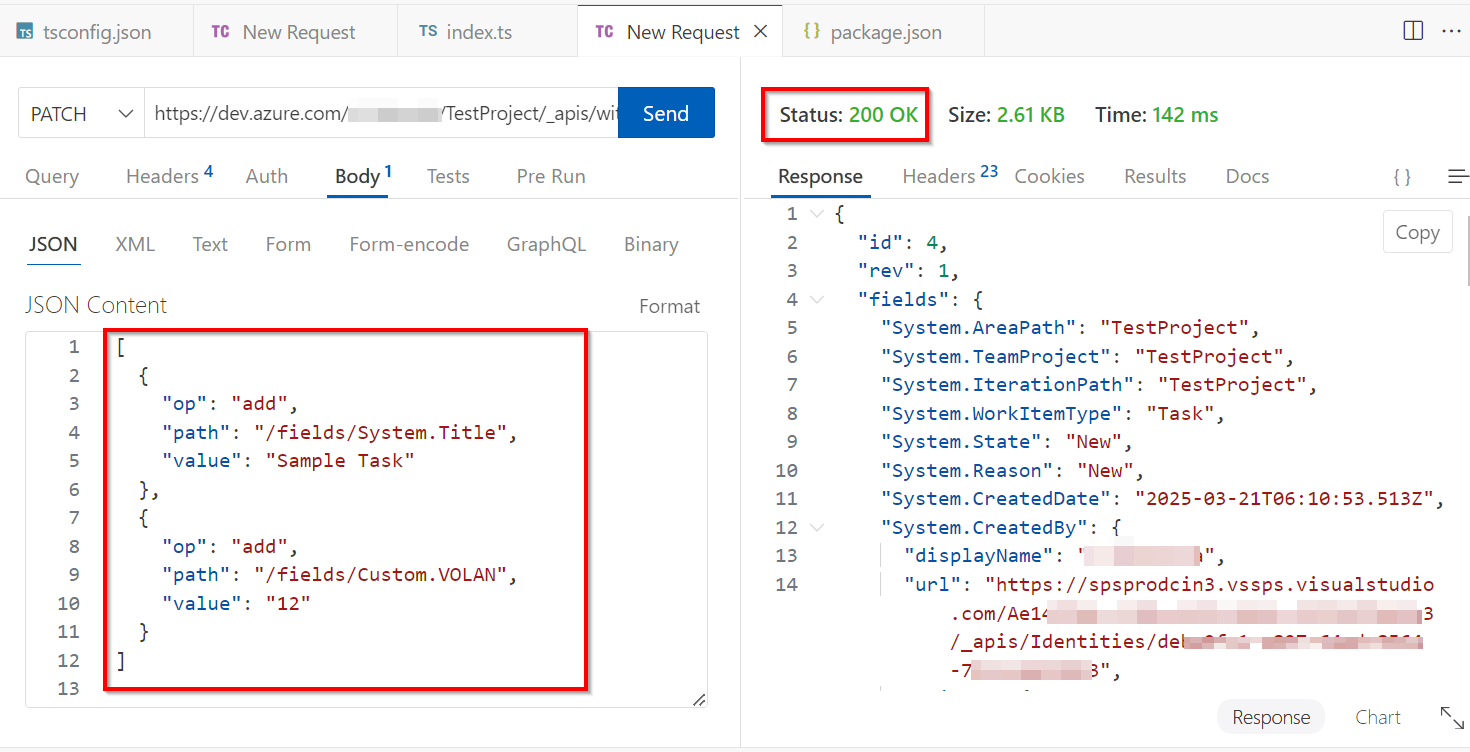Click the split editor layout icon
Image resolution: width=1470 pixels, height=752 pixels.
point(1413,31)
